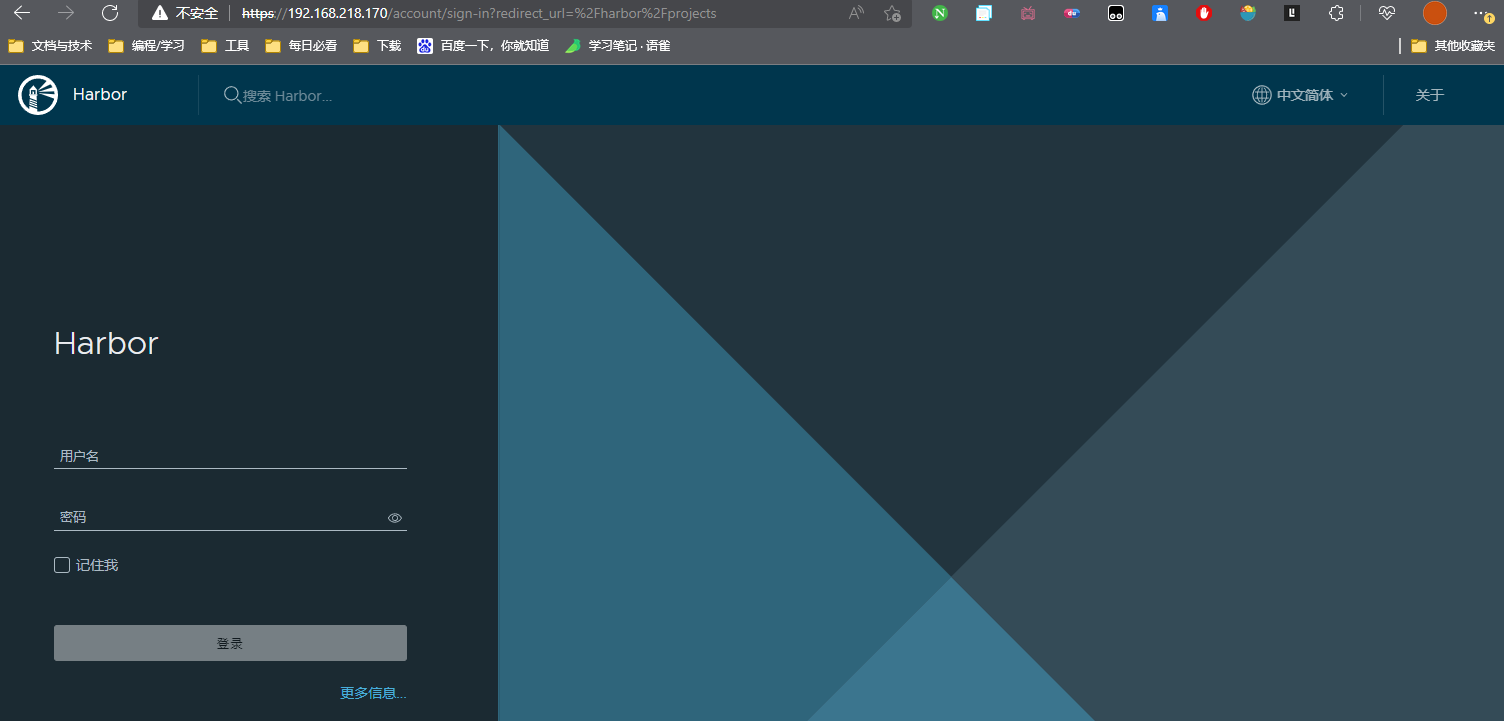Click the green N extension icon
Viewport: 1504px width, 721px height.
click(x=940, y=13)
